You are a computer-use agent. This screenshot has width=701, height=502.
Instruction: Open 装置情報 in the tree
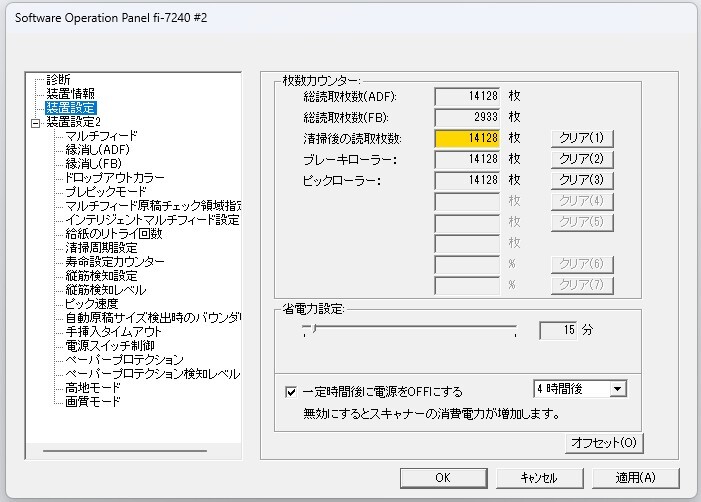70,93
